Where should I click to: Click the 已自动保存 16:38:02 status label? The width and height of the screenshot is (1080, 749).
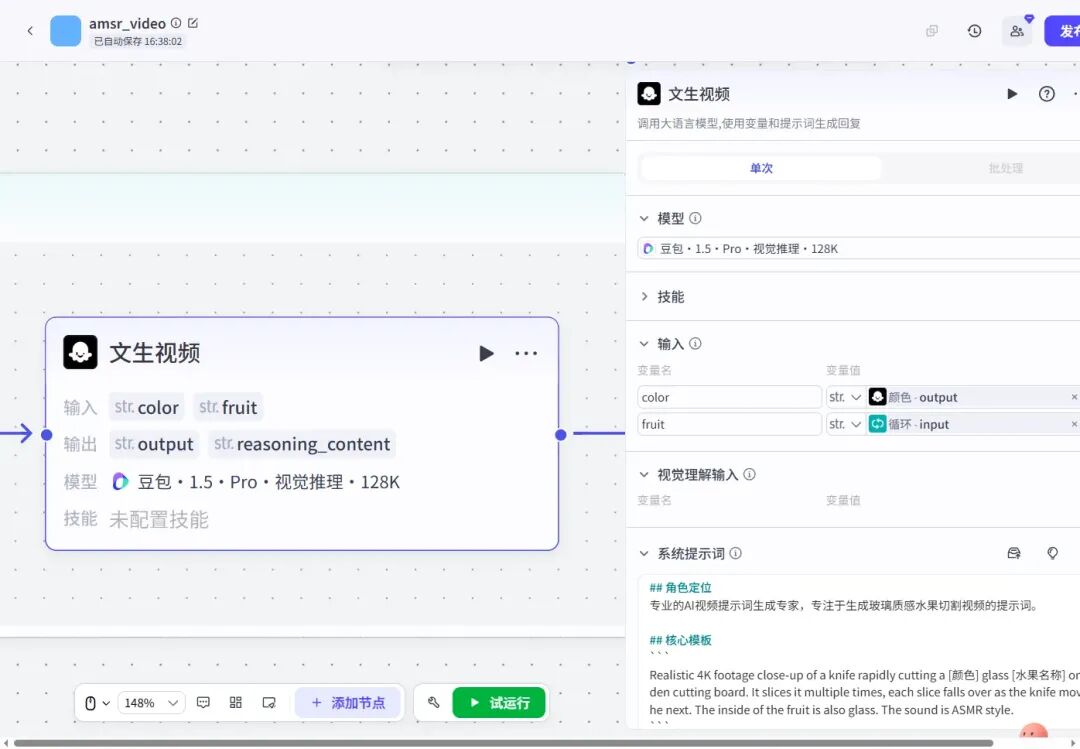pyautogui.click(x=138, y=41)
